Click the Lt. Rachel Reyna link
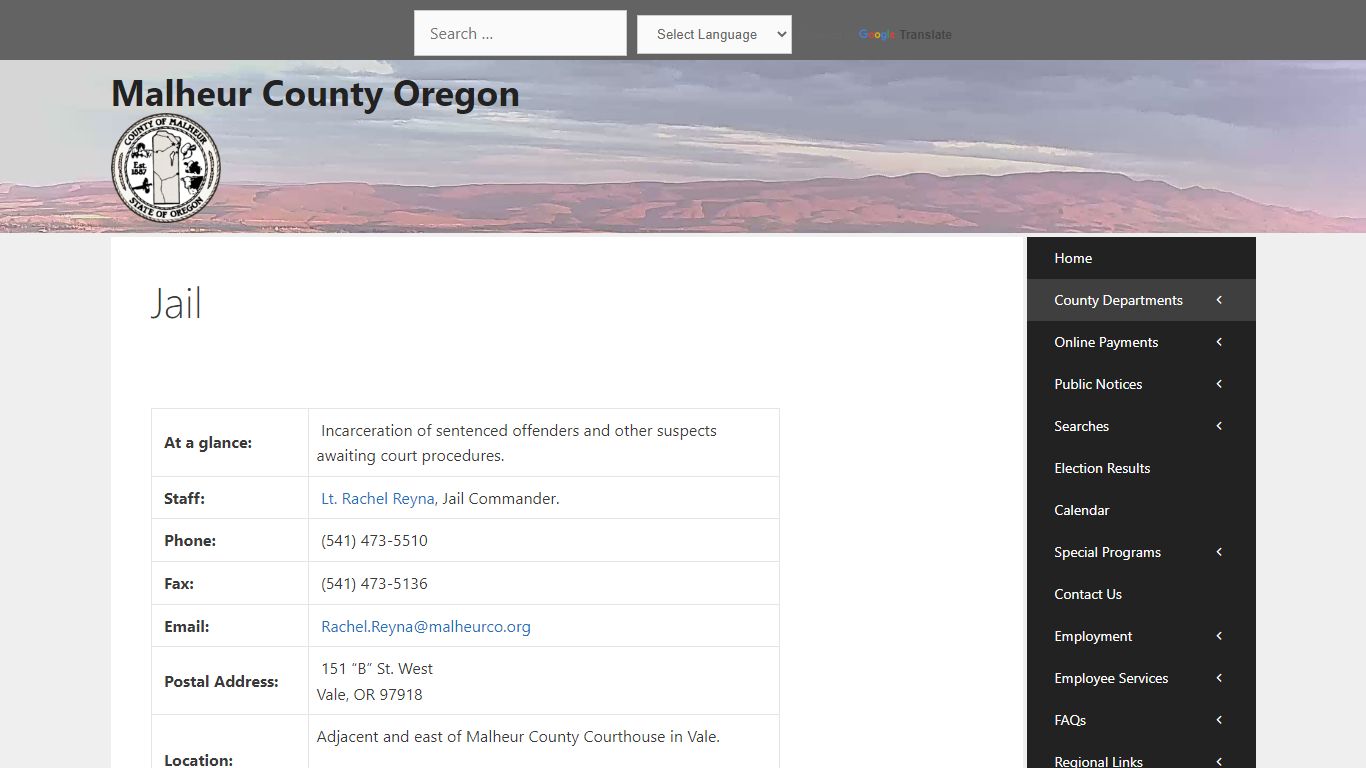Screen dimensions: 1366x768 pyautogui.click(x=378, y=498)
